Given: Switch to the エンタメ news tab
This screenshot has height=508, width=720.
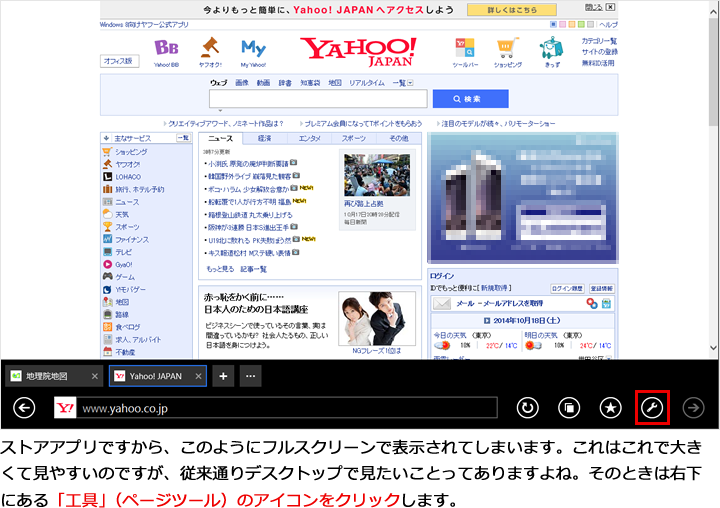Looking at the screenshot, I should (x=309, y=138).
